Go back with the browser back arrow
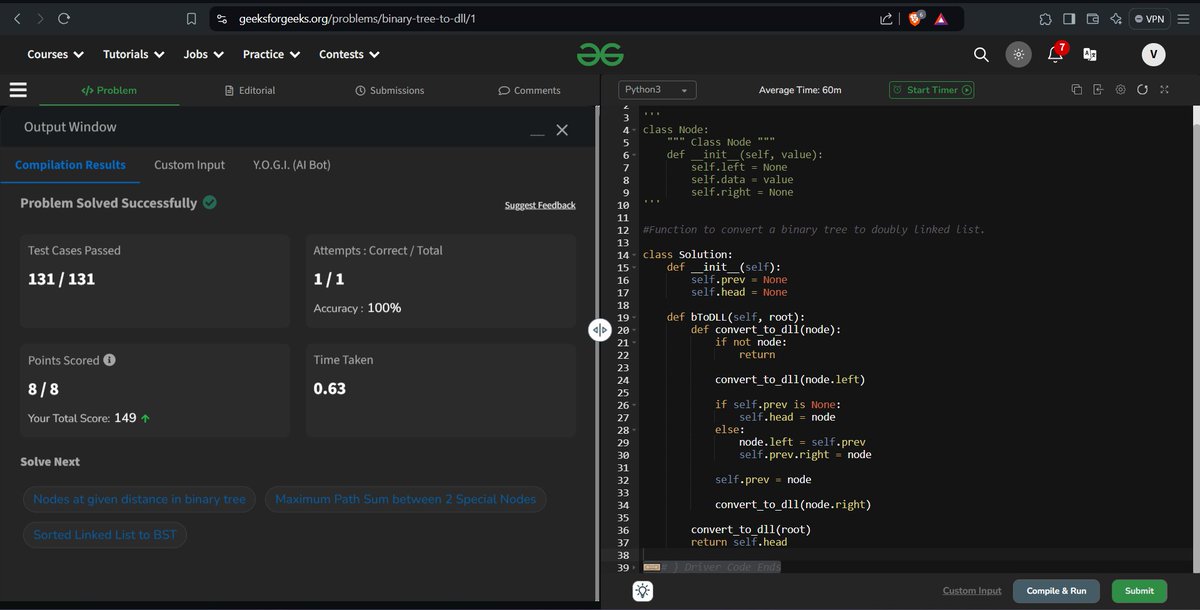Image resolution: width=1200 pixels, height=610 pixels. [16, 18]
